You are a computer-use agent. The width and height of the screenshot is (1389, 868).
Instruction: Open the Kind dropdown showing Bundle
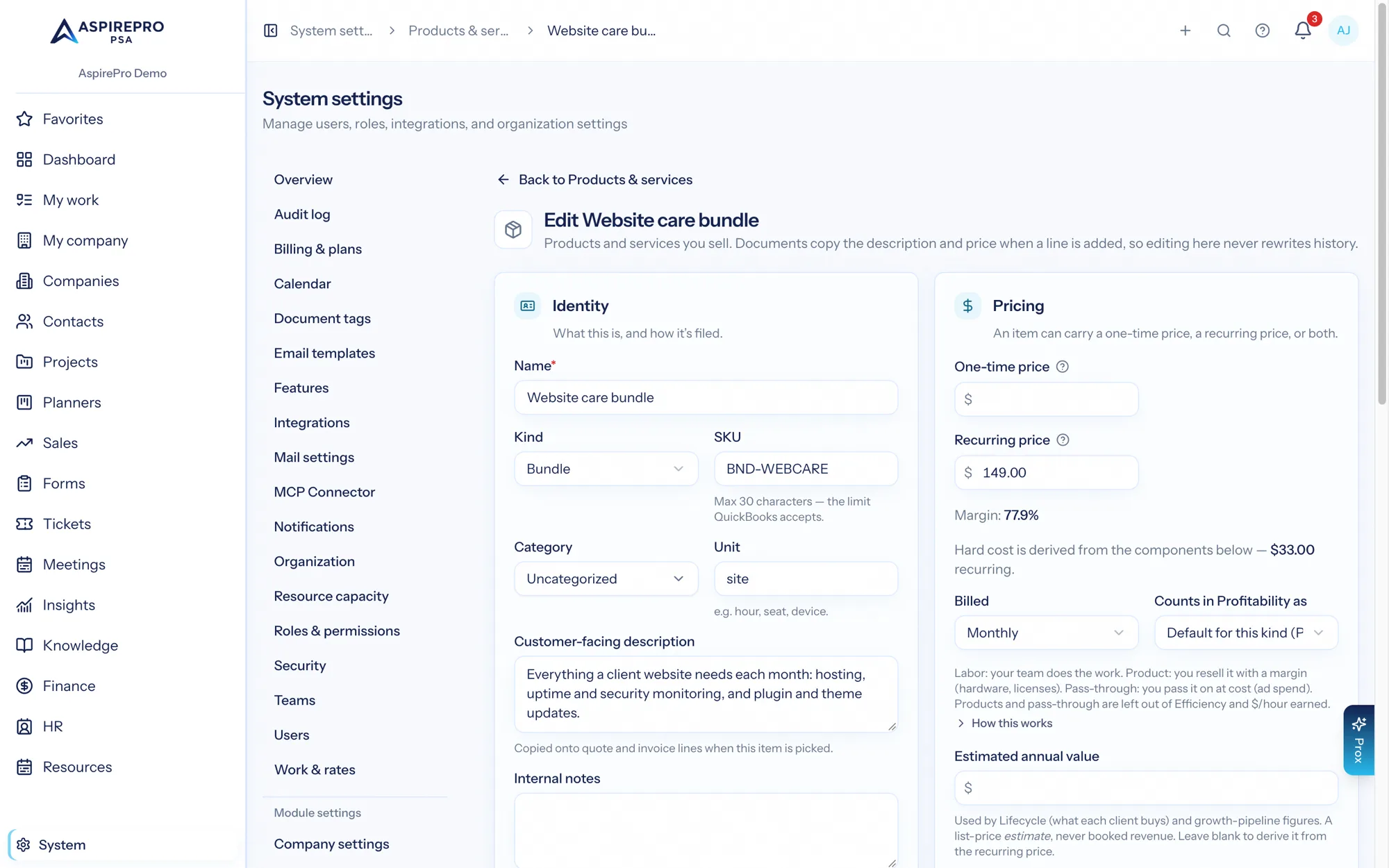coord(606,469)
